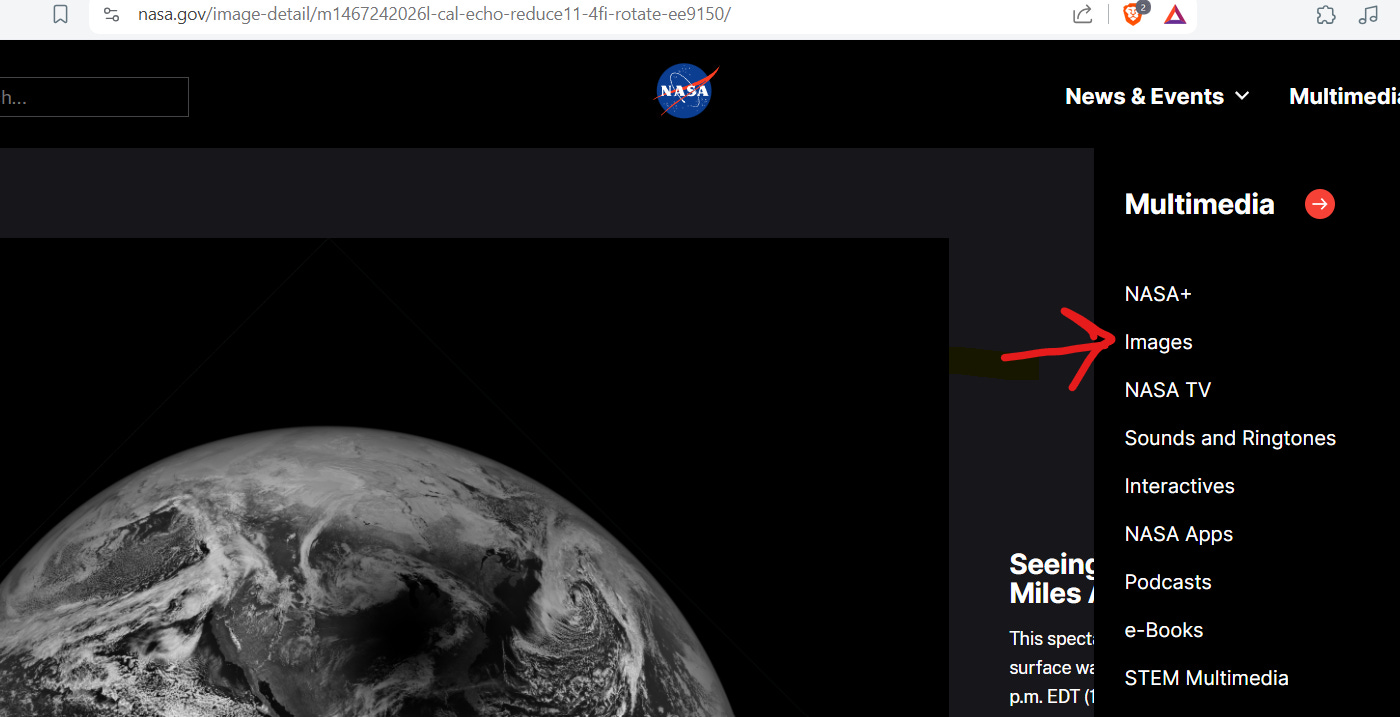Expand the News & Events dropdown
The width and height of the screenshot is (1400, 717).
click(1157, 96)
